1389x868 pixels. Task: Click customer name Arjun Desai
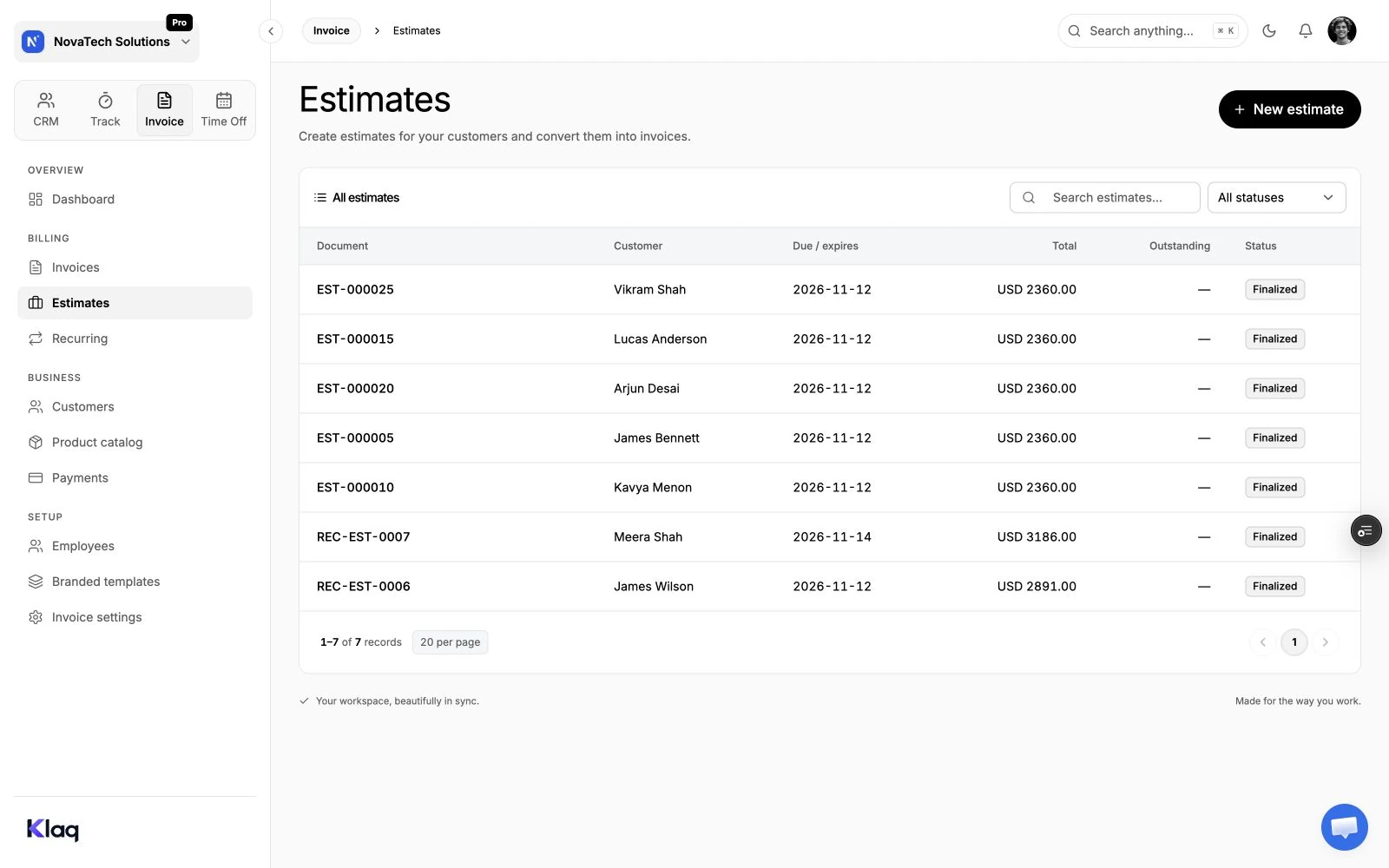pyautogui.click(x=647, y=389)
